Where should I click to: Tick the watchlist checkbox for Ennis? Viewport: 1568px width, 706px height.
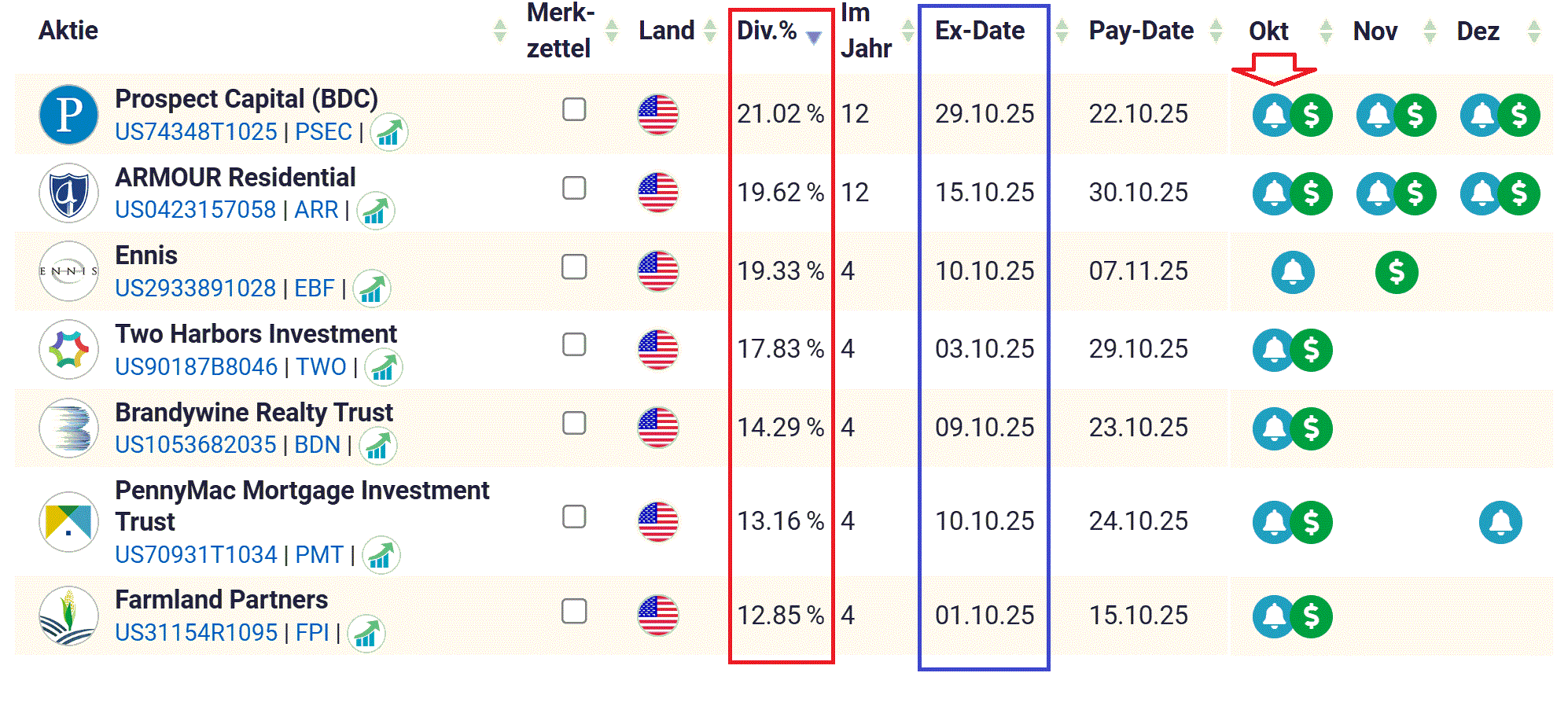[574, 267]
